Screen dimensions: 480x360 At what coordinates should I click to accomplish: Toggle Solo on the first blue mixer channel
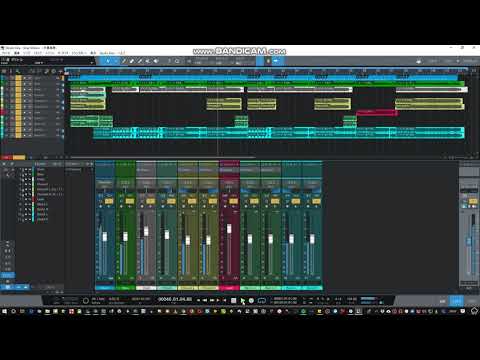point(109,201)
